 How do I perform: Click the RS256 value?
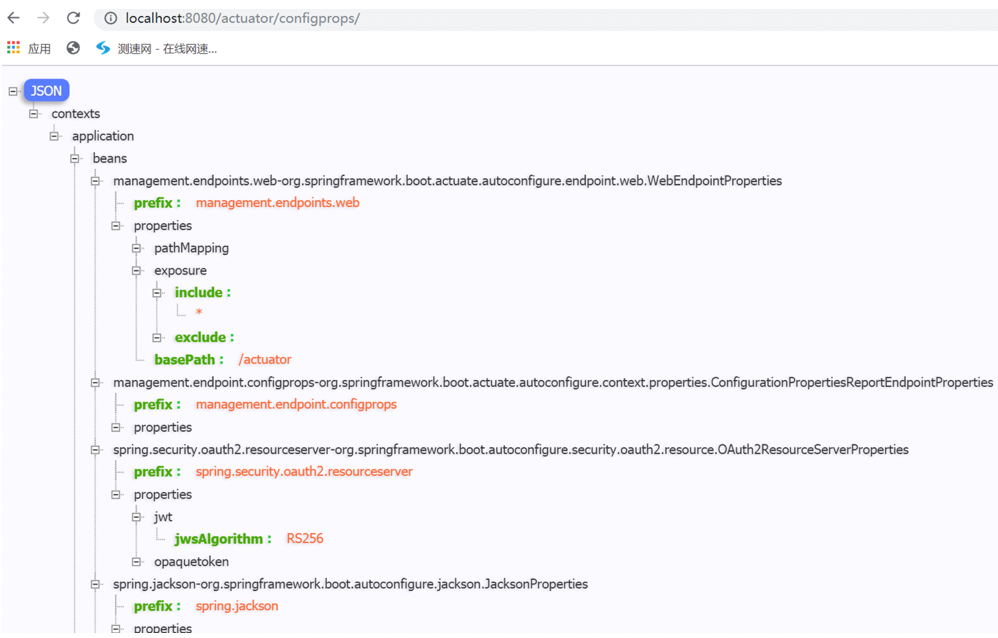pyautogui.click(x=305, y=539)
